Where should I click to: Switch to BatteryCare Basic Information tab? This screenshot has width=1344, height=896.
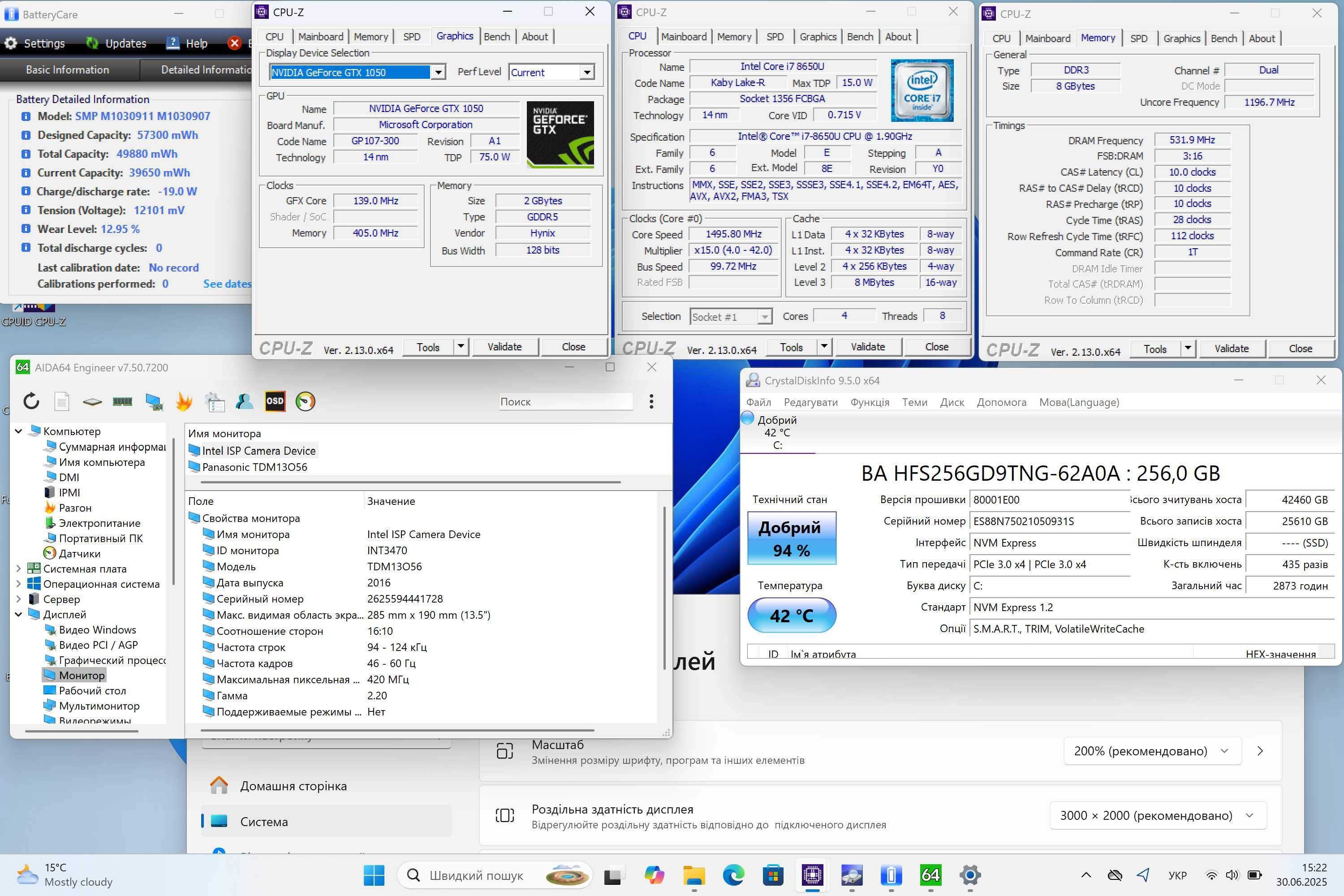(x=68, y=70)
